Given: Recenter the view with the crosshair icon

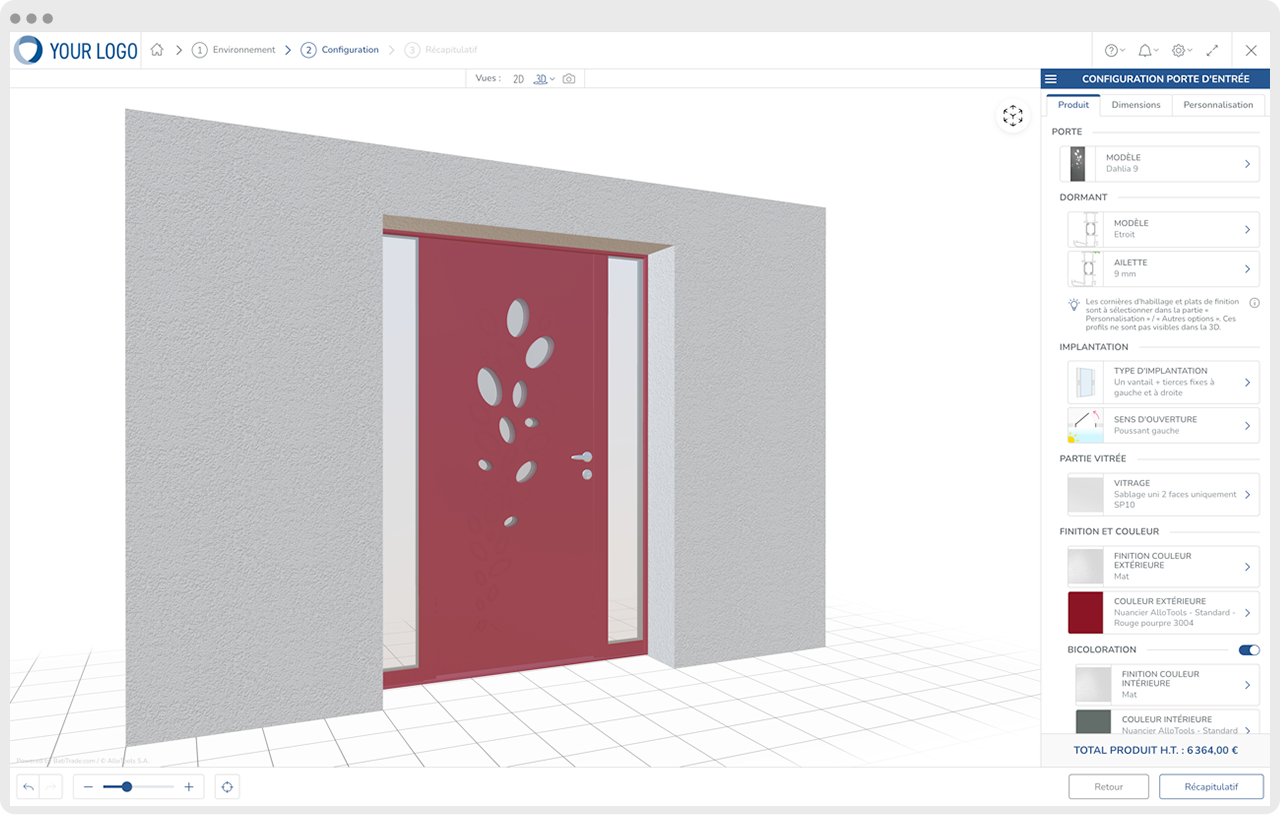Looking at the screenshot, I should coord(227,787).
